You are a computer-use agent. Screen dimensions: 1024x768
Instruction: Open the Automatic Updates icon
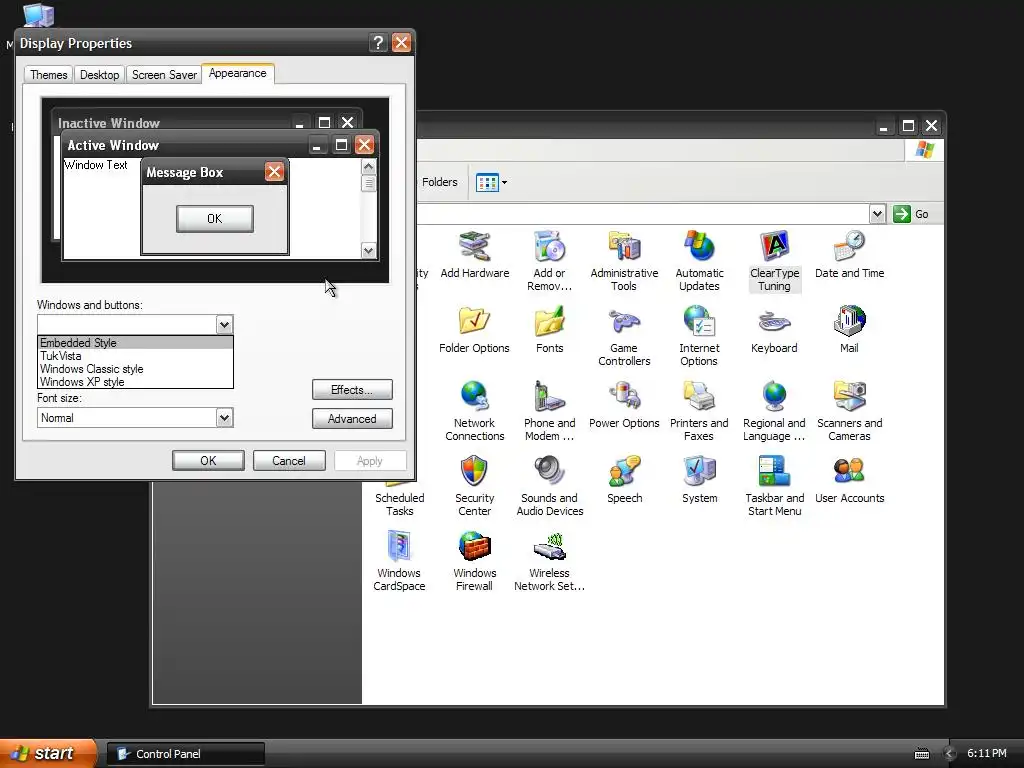[x=699, y=261]
